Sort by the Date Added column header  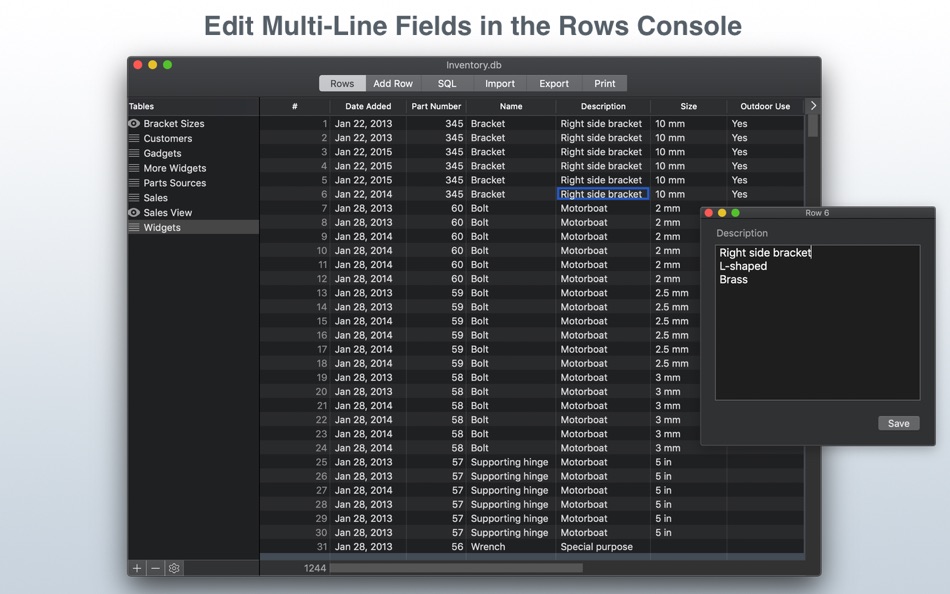pyautogui.click(x=368, y=106)
